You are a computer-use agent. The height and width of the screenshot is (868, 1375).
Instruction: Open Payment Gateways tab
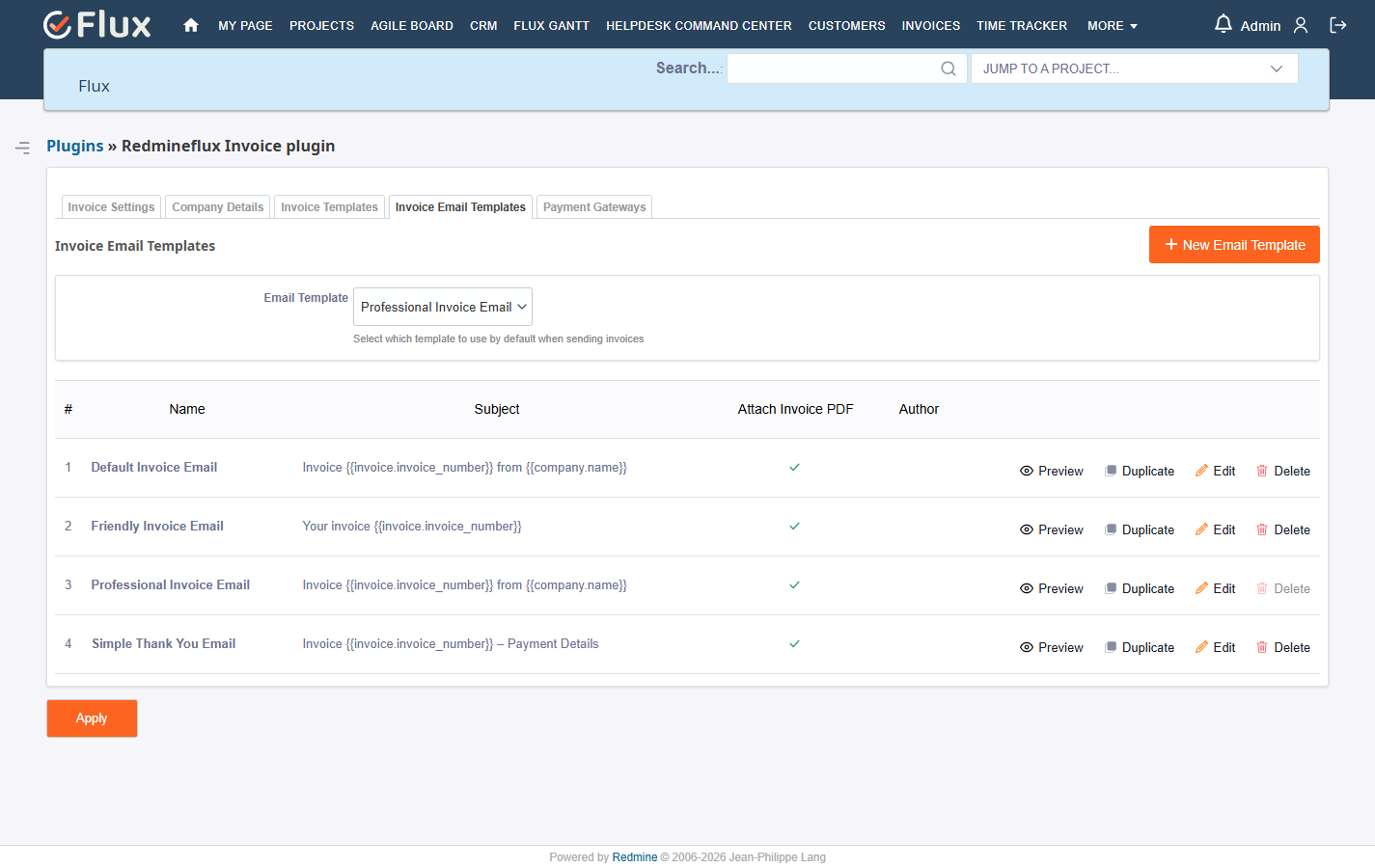coord(594,207)
